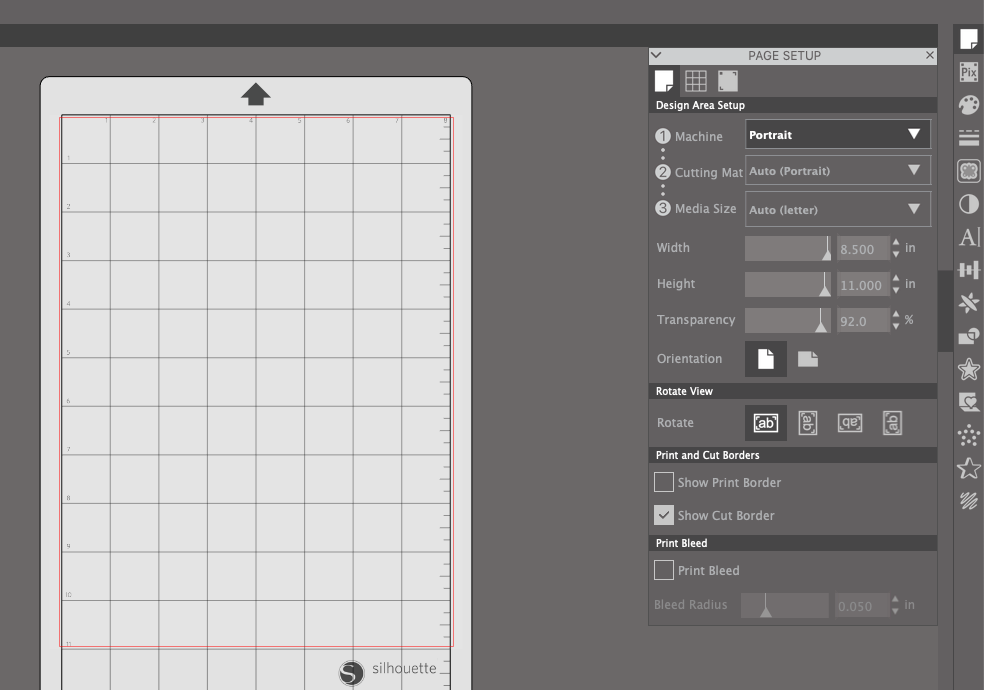The width and height of the screenshot is (984, 690).
Task: Click the Height slider track
Action: 788,284
